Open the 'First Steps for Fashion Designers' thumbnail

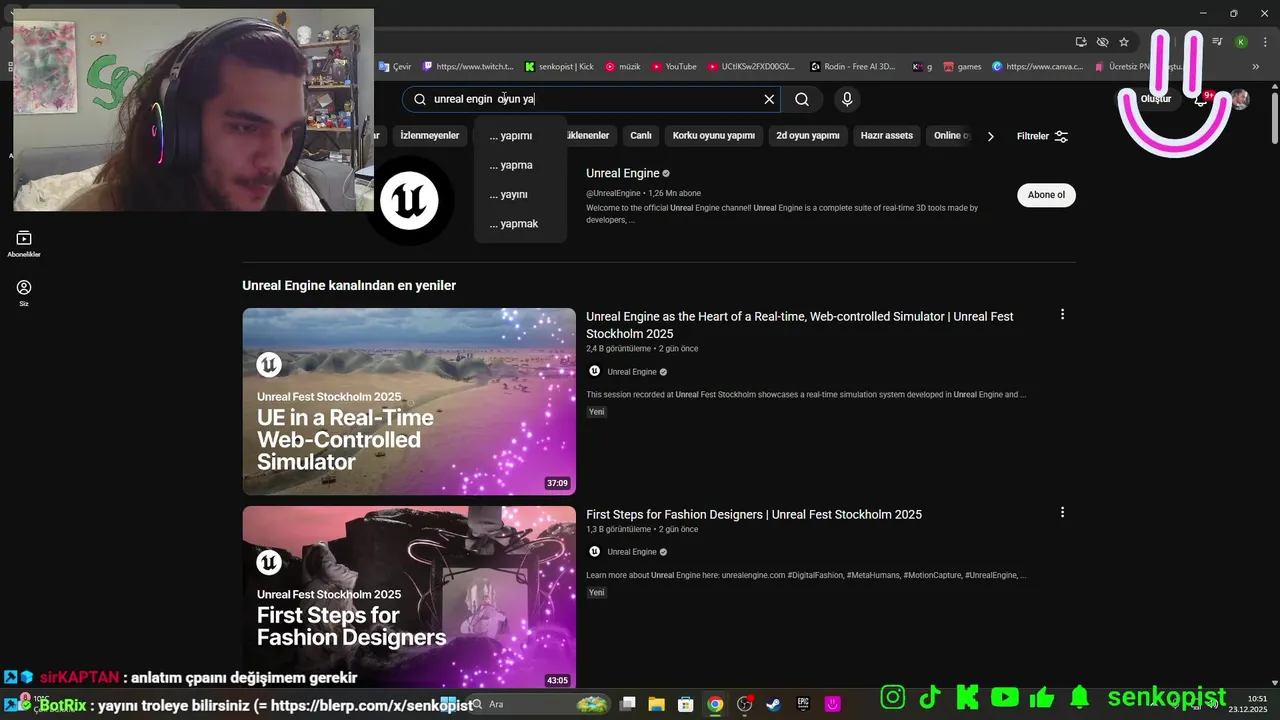point(409,598)
